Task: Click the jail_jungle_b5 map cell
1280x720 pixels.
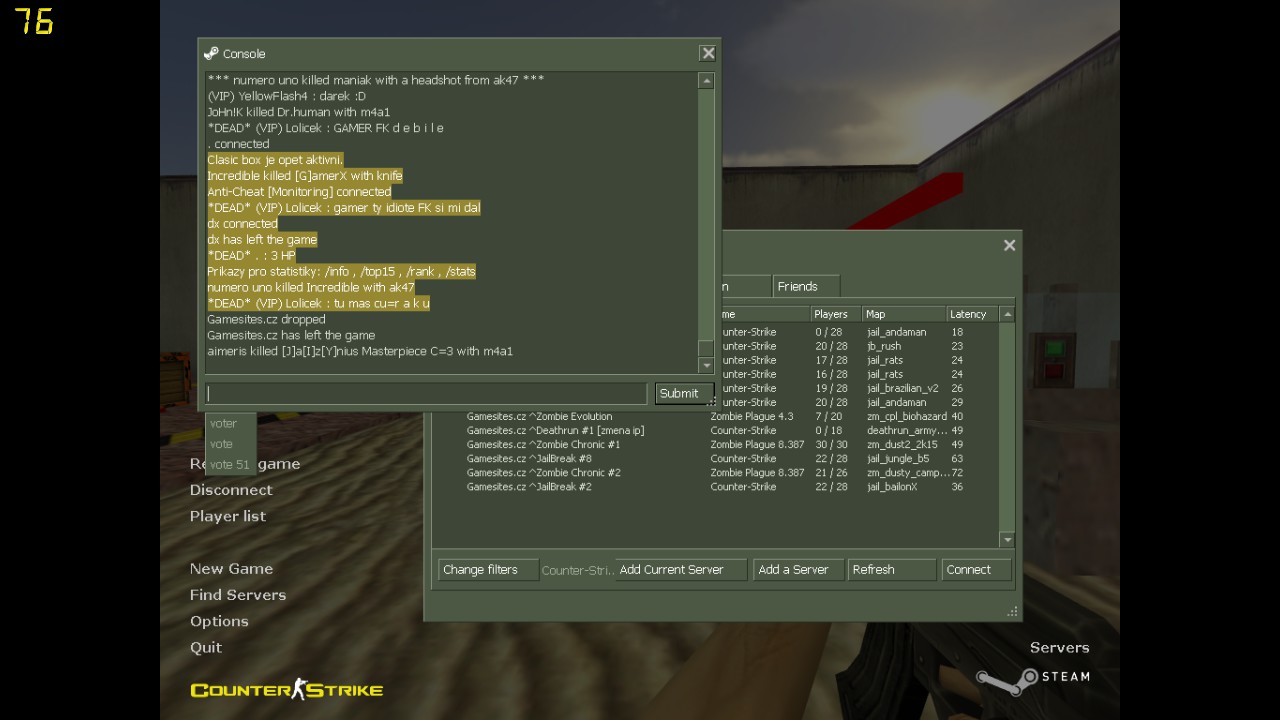Action: (x=898, y=459)
